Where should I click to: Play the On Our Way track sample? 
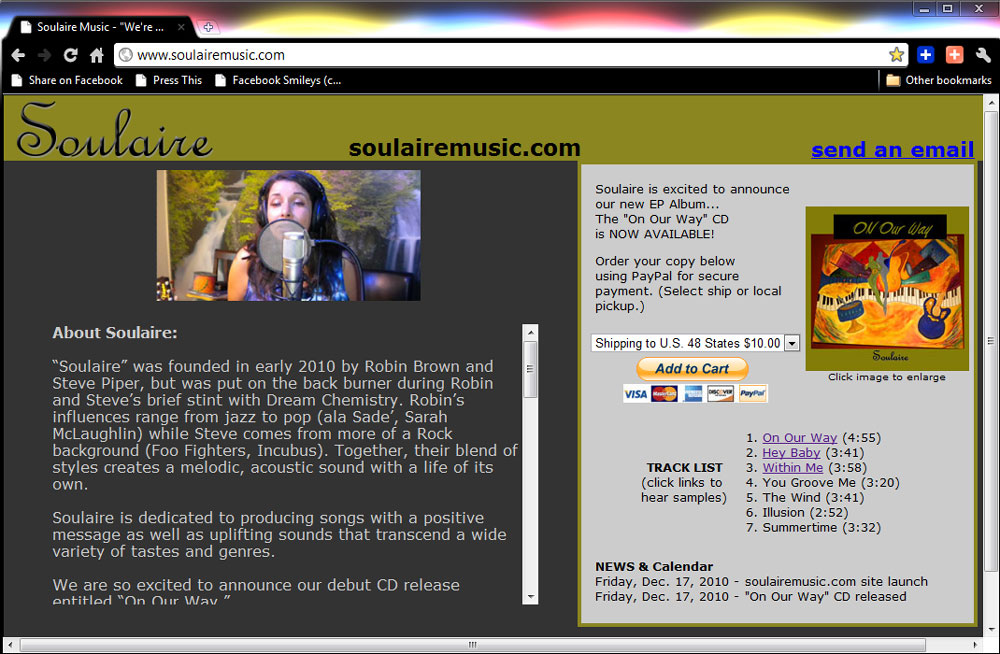click(x=799, y=438)
